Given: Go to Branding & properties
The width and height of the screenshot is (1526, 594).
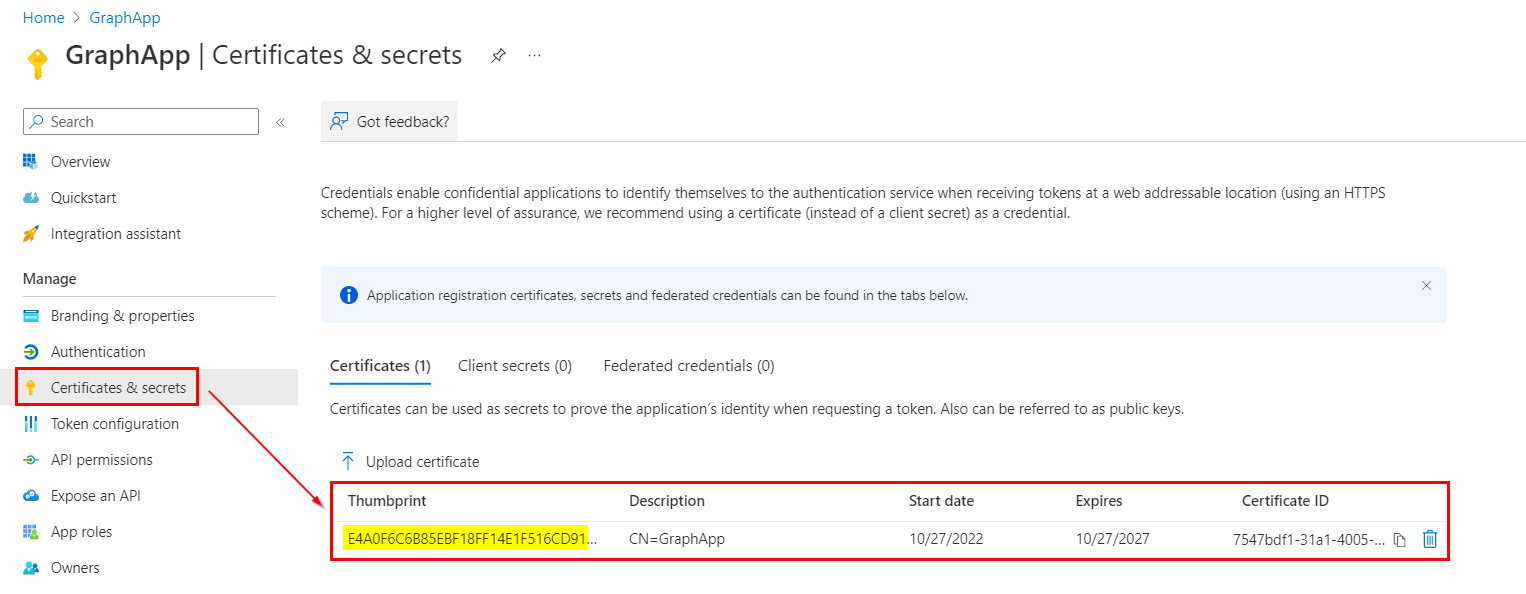Looking at the screenshot, I should pos(122,315).
